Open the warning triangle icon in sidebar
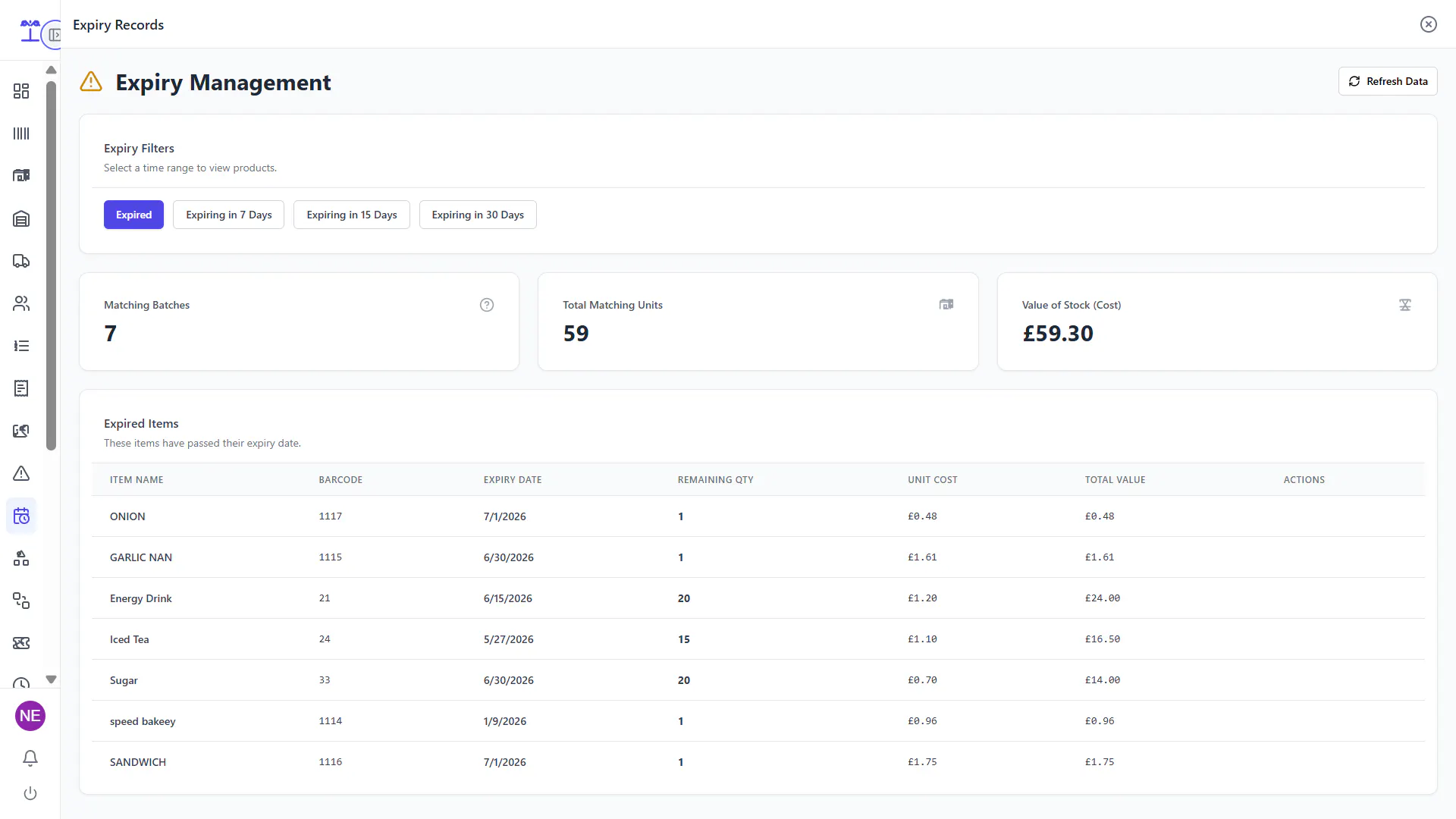Screen dimensions: 1456x819 click(21, 473)
